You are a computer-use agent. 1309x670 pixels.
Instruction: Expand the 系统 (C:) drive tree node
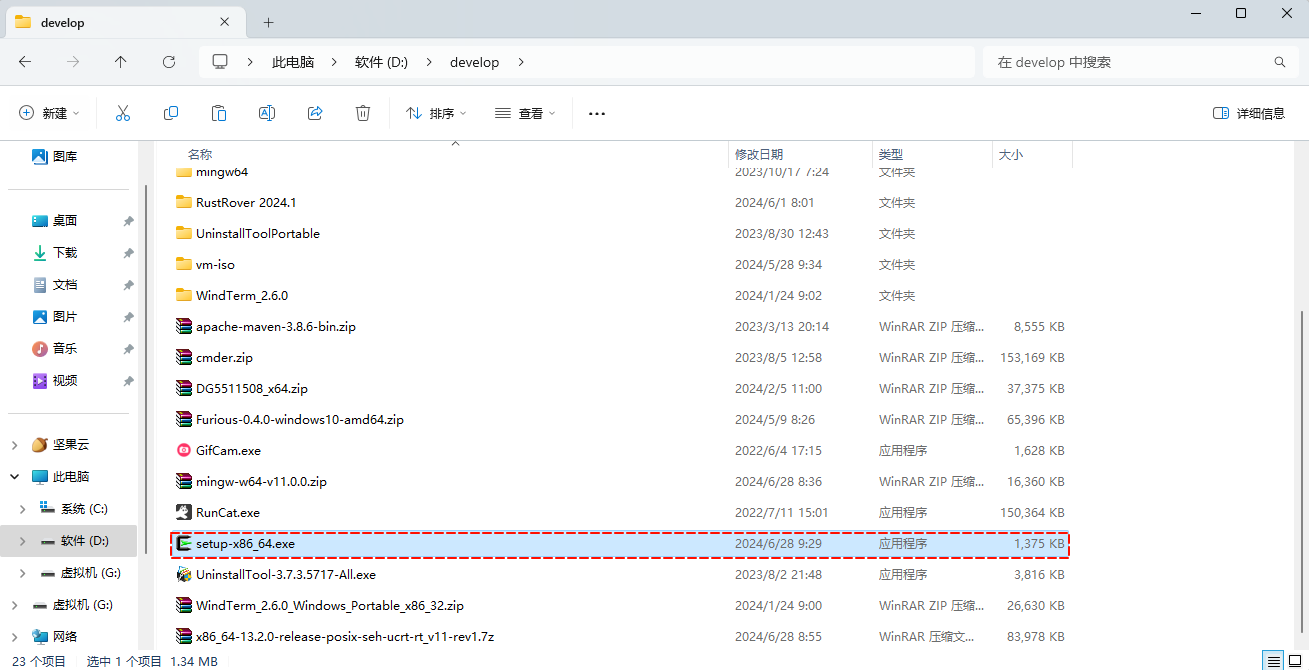[x=22, y=509]
